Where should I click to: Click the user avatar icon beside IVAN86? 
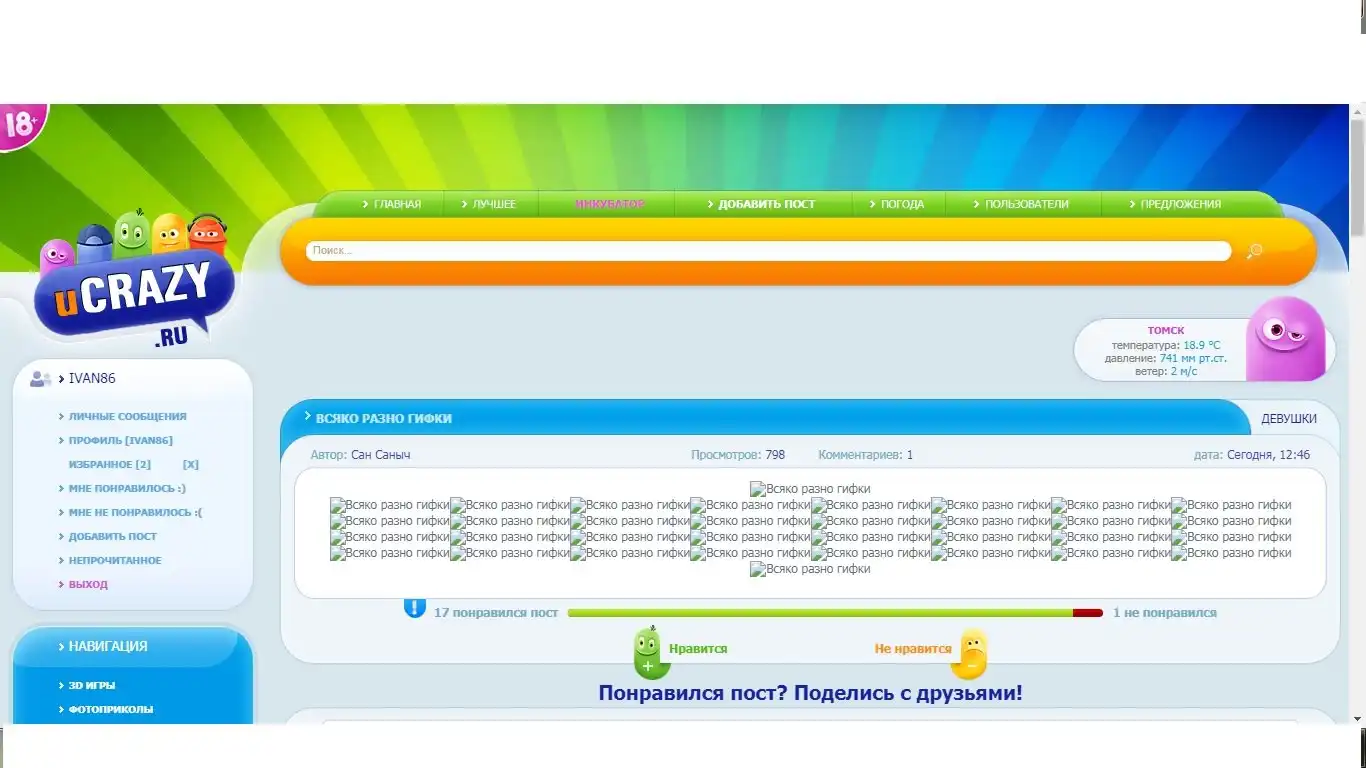tap(41, 379)
